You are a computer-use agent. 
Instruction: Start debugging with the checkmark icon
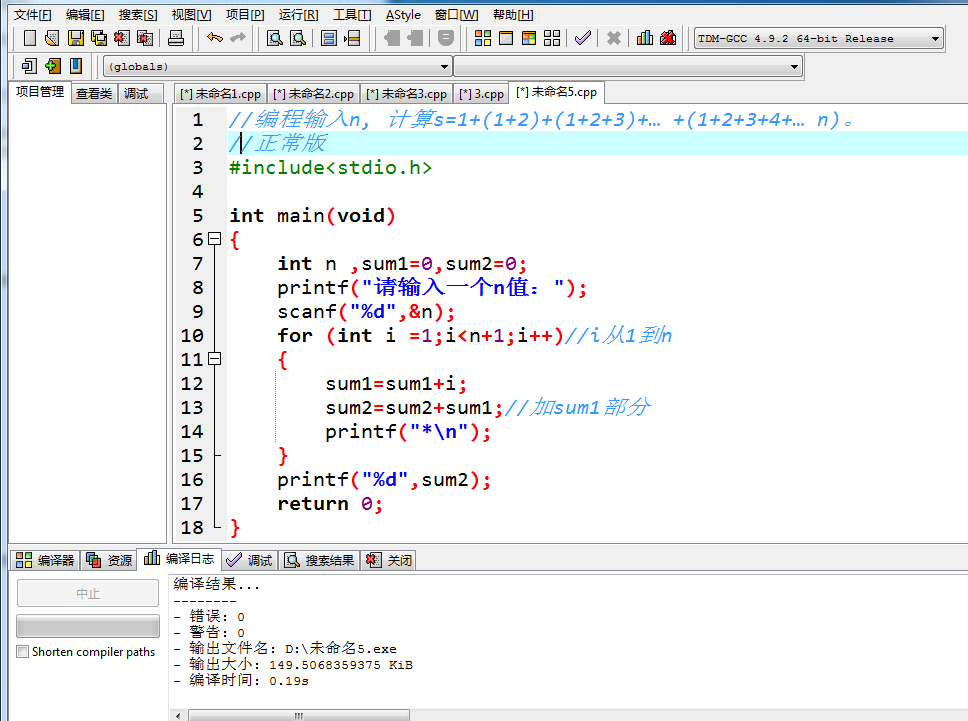point(583,38)
